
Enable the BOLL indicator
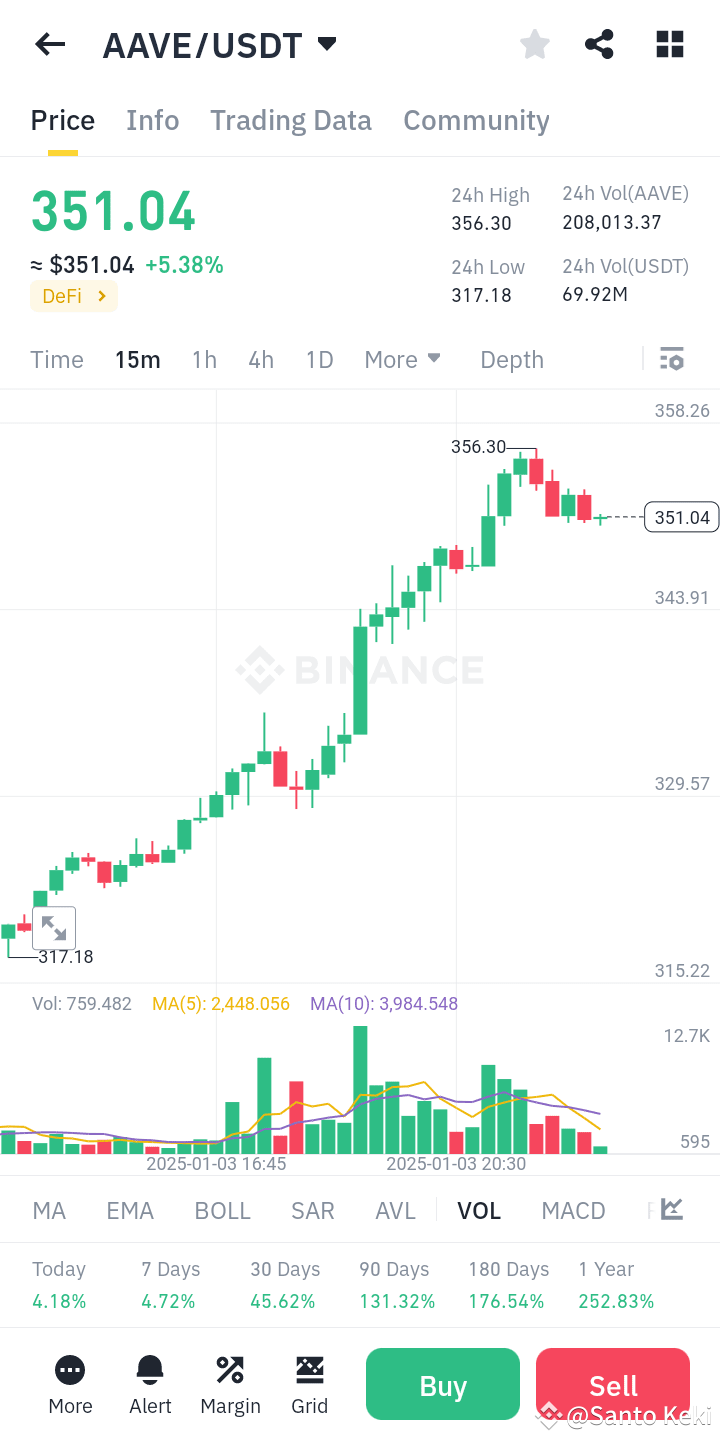222,1210
